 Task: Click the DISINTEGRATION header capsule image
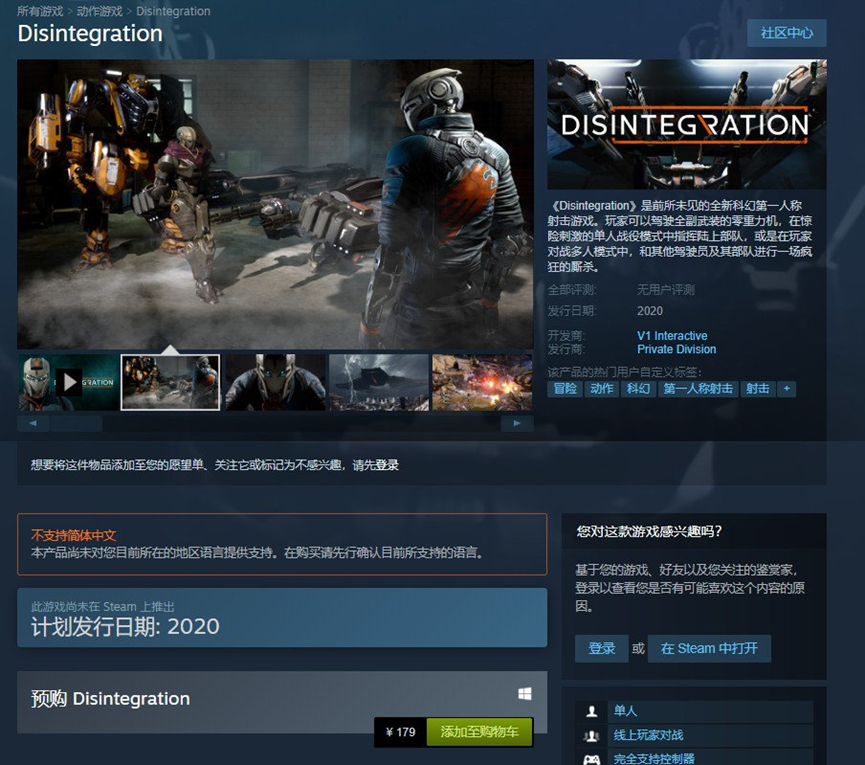pos(687,124)
